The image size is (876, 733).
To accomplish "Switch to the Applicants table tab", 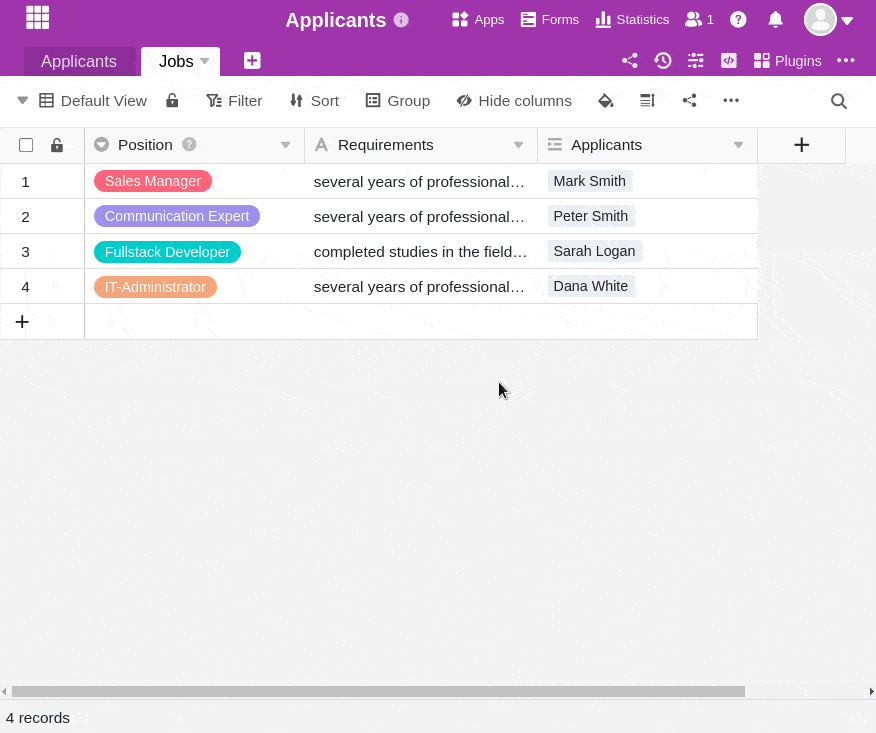I will pos(79,61).
